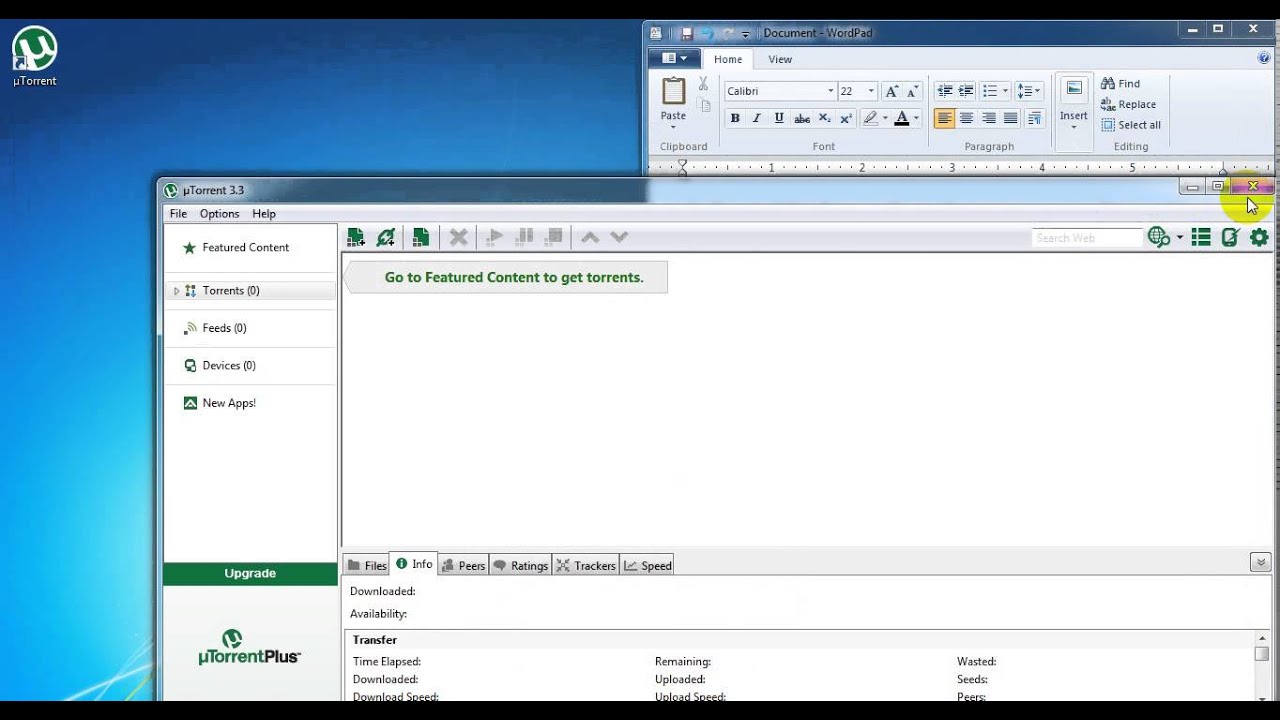
Task: Click the Search Web input field
Action: [x=1087, y=238]
